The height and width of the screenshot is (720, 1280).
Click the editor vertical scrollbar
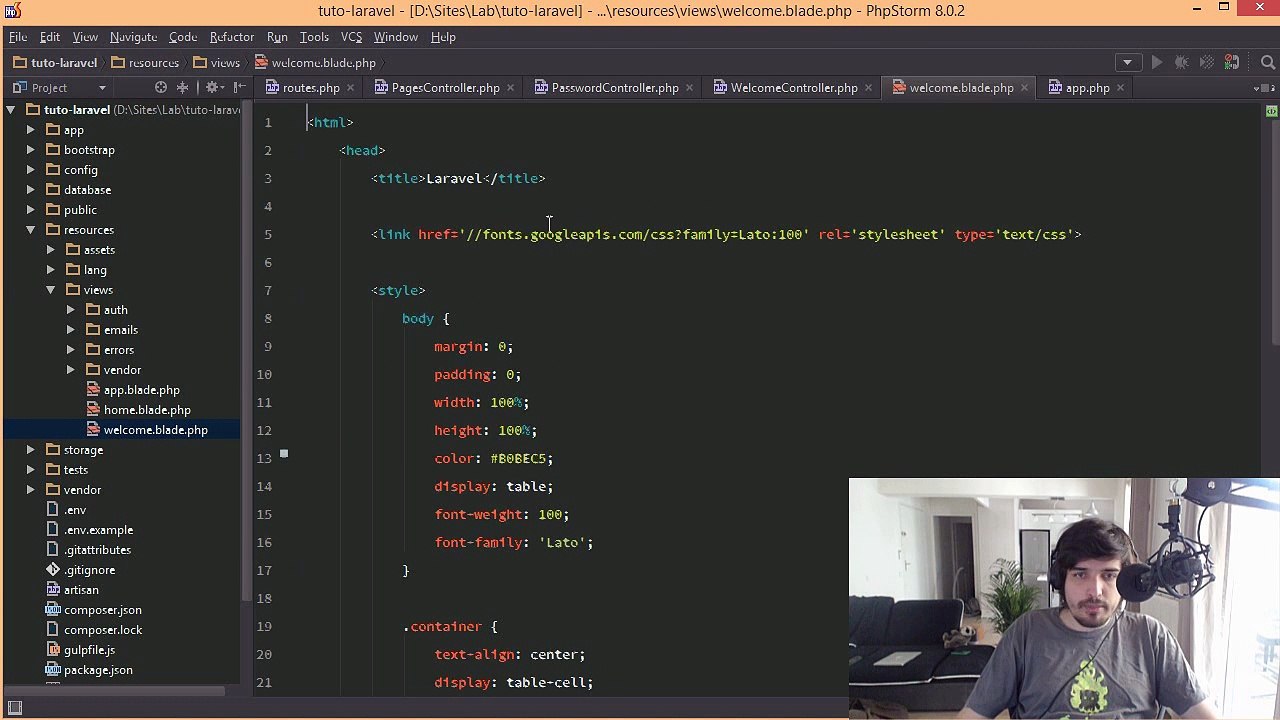pyautogui.click(x=1274, y=233)
